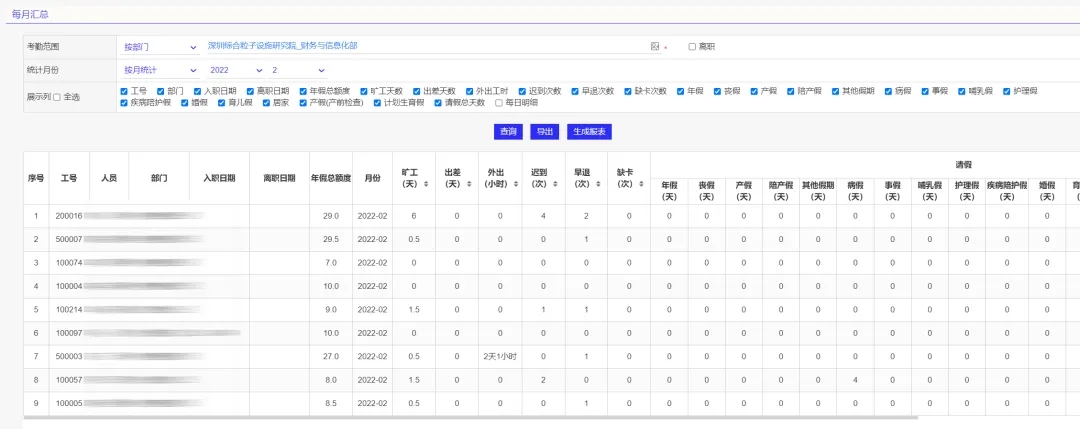Expand the 按月统计 dropdown
The width and height of the screenshot is (1080, 429).
point(160,70)
